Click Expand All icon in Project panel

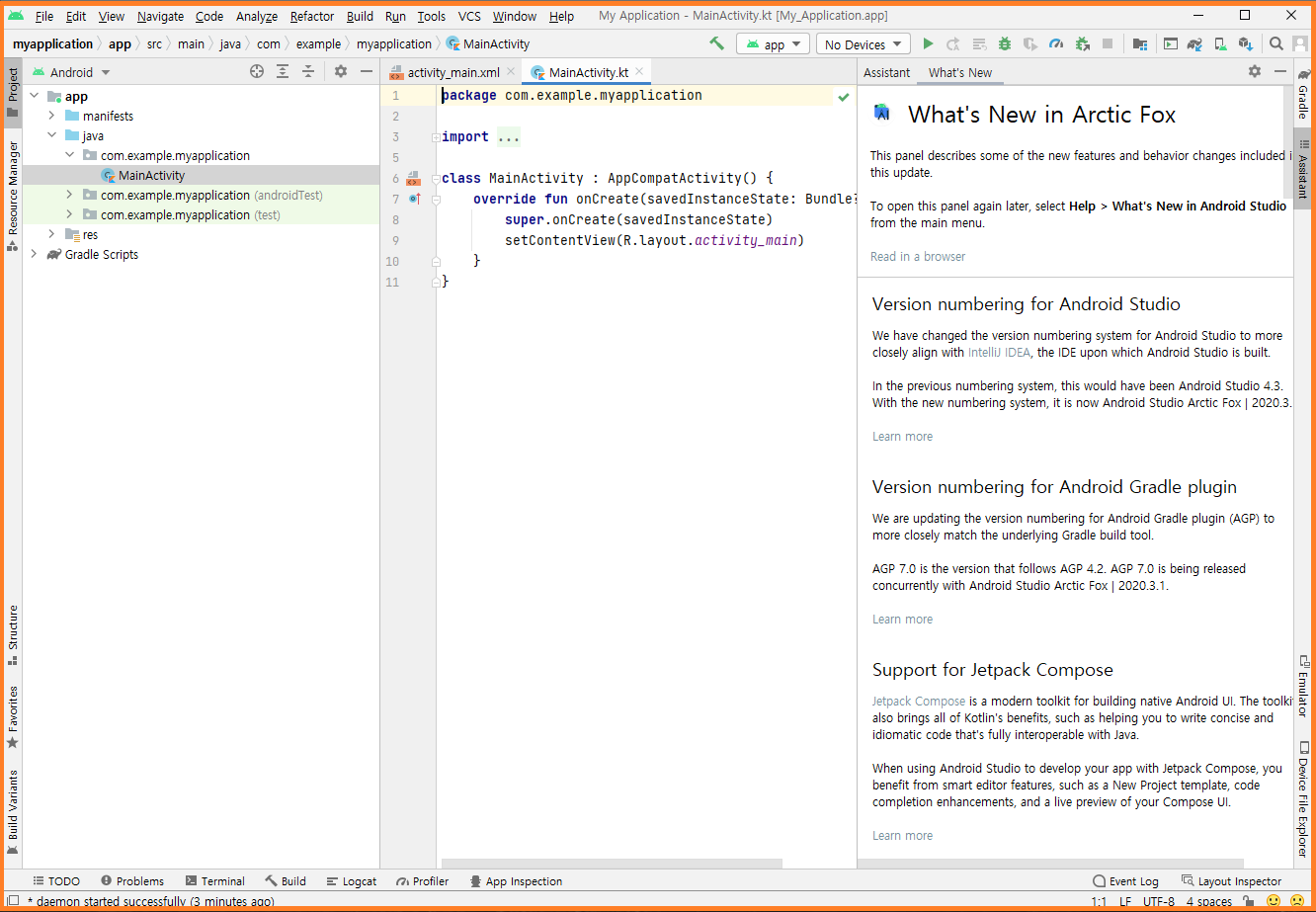click(x=283, y=72)
